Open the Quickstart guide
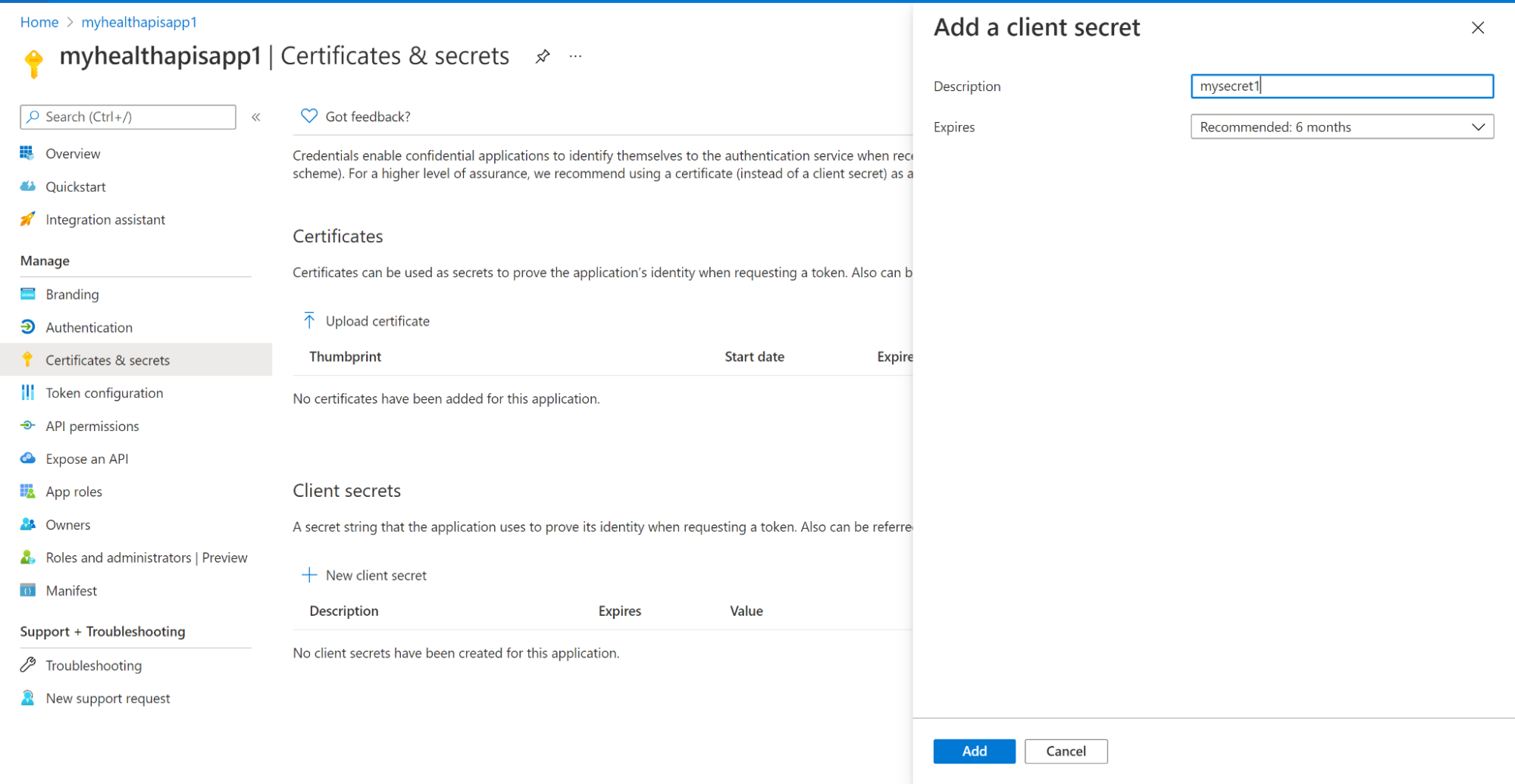 tap(77, 186)
